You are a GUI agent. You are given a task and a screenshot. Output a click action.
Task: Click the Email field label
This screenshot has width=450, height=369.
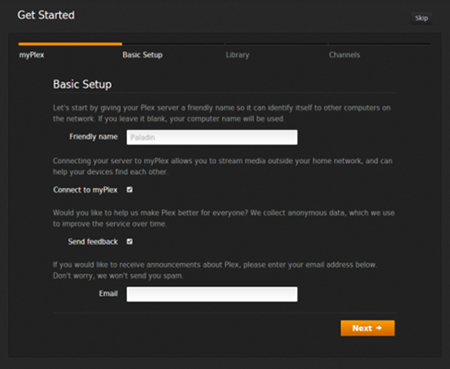(108, 293)
